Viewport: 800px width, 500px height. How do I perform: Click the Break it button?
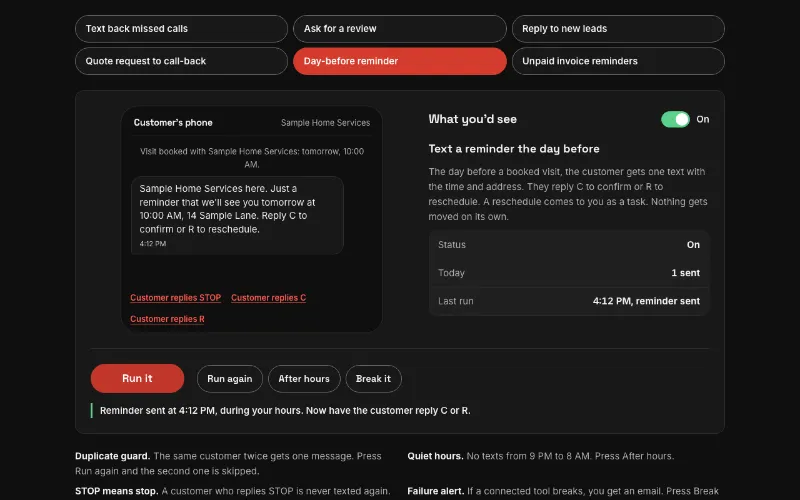click(x=373, y=379)
